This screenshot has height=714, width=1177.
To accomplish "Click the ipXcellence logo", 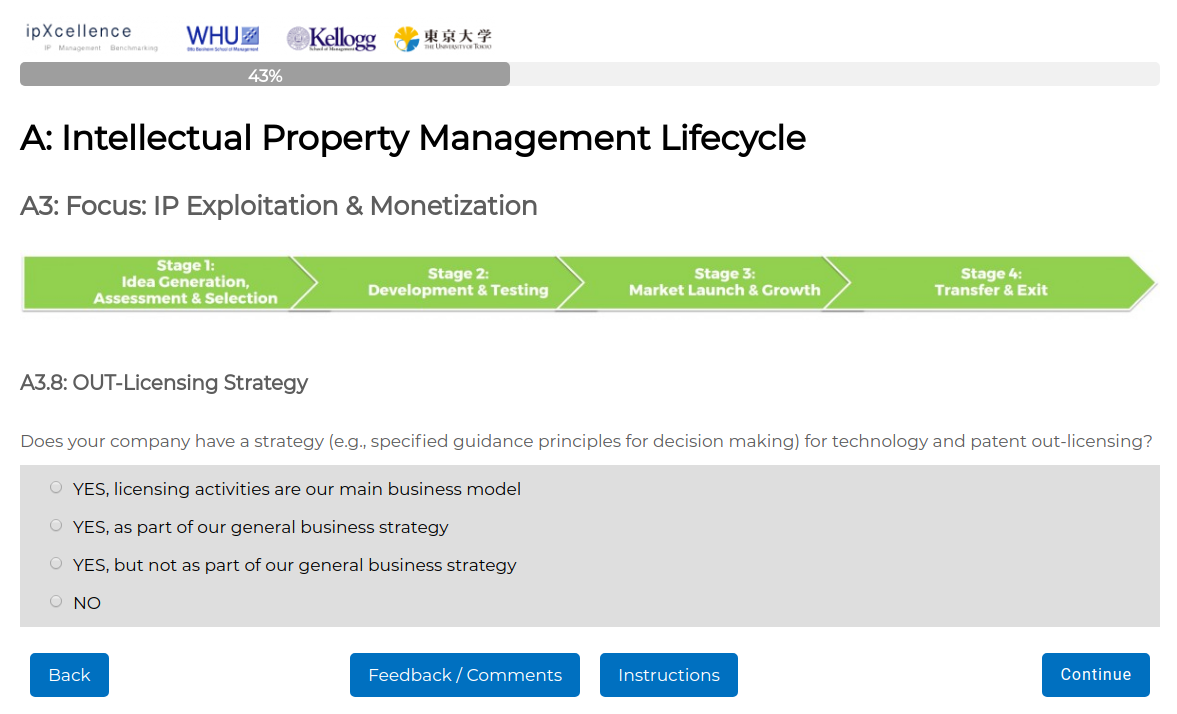I will (92, 37).
